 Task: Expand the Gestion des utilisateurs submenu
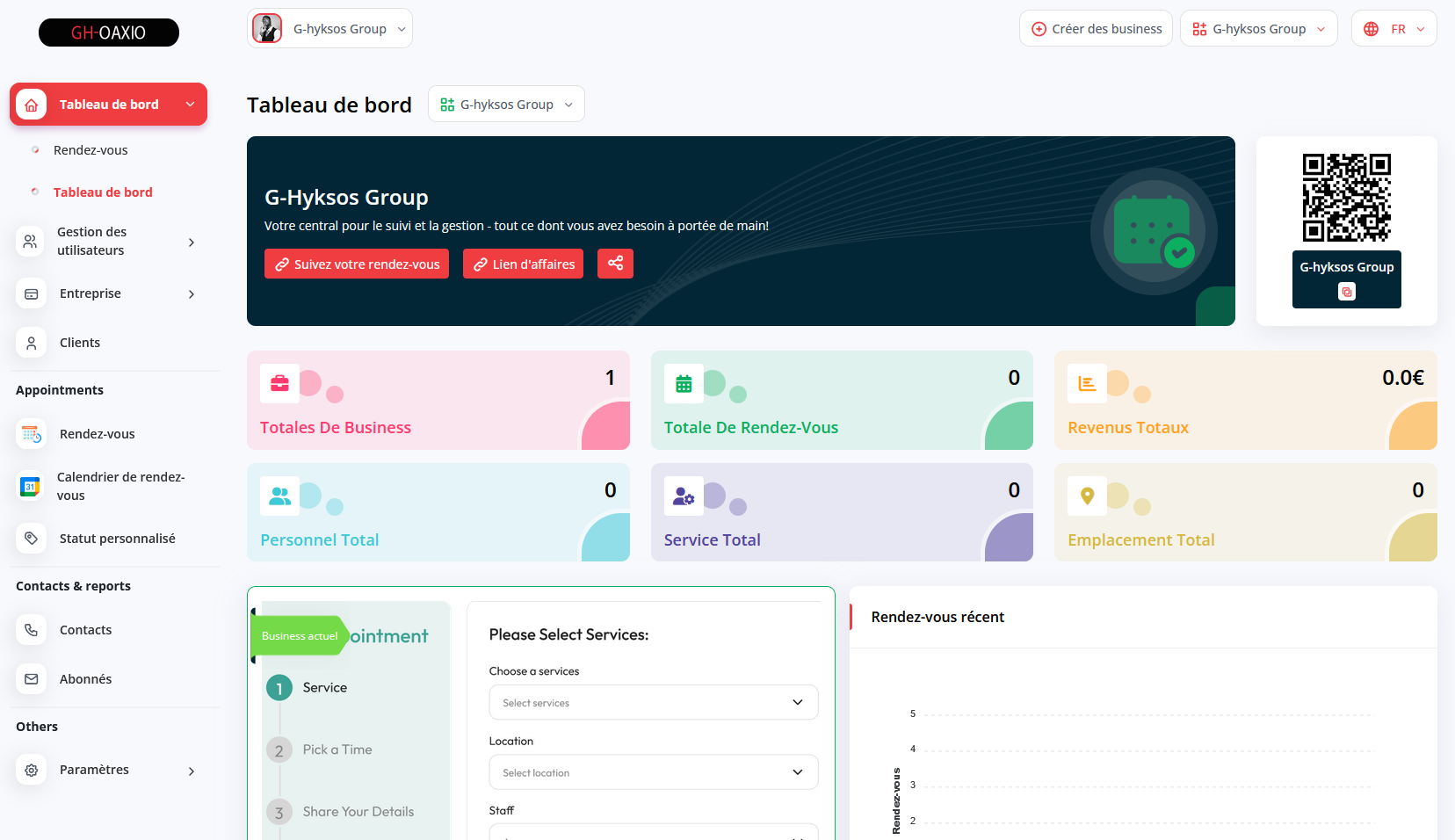click(192, 243)
